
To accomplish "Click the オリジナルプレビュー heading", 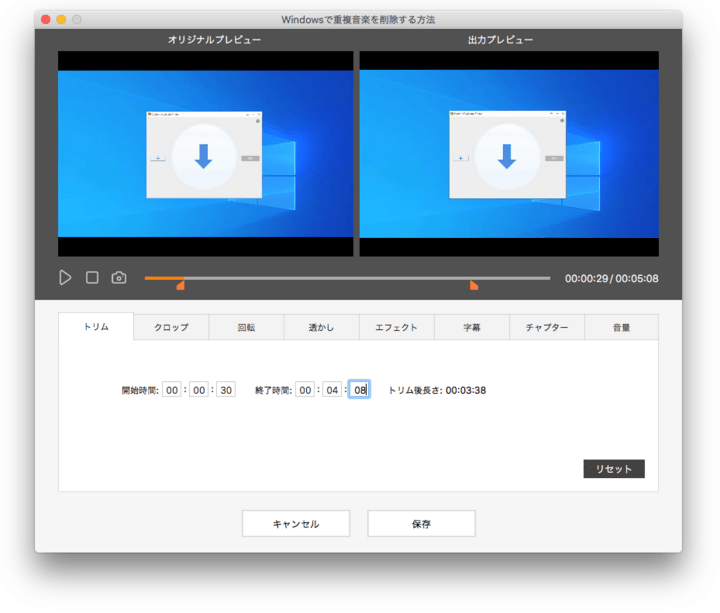I will pyautogui.click(x=214, y=40).
